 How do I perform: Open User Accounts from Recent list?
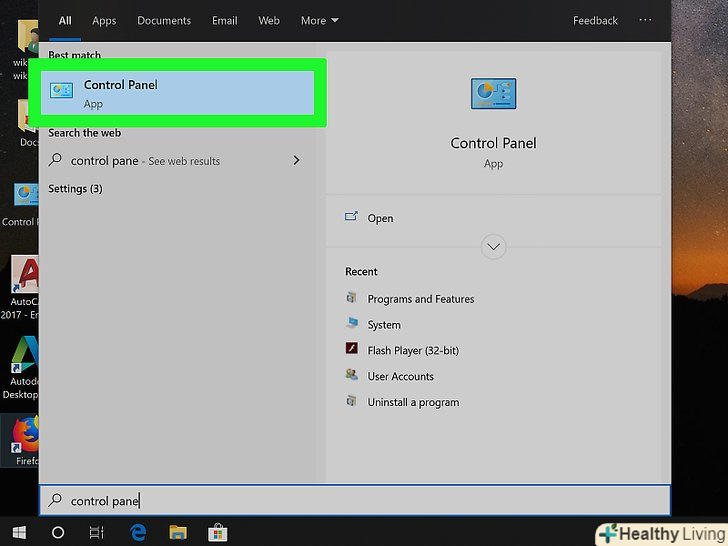(x=400, y=377)
